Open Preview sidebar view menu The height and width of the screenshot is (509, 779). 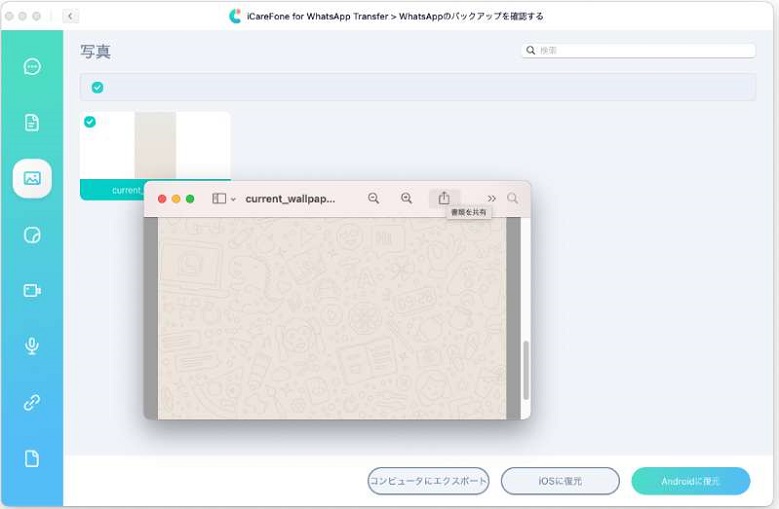tap(224, 199)
